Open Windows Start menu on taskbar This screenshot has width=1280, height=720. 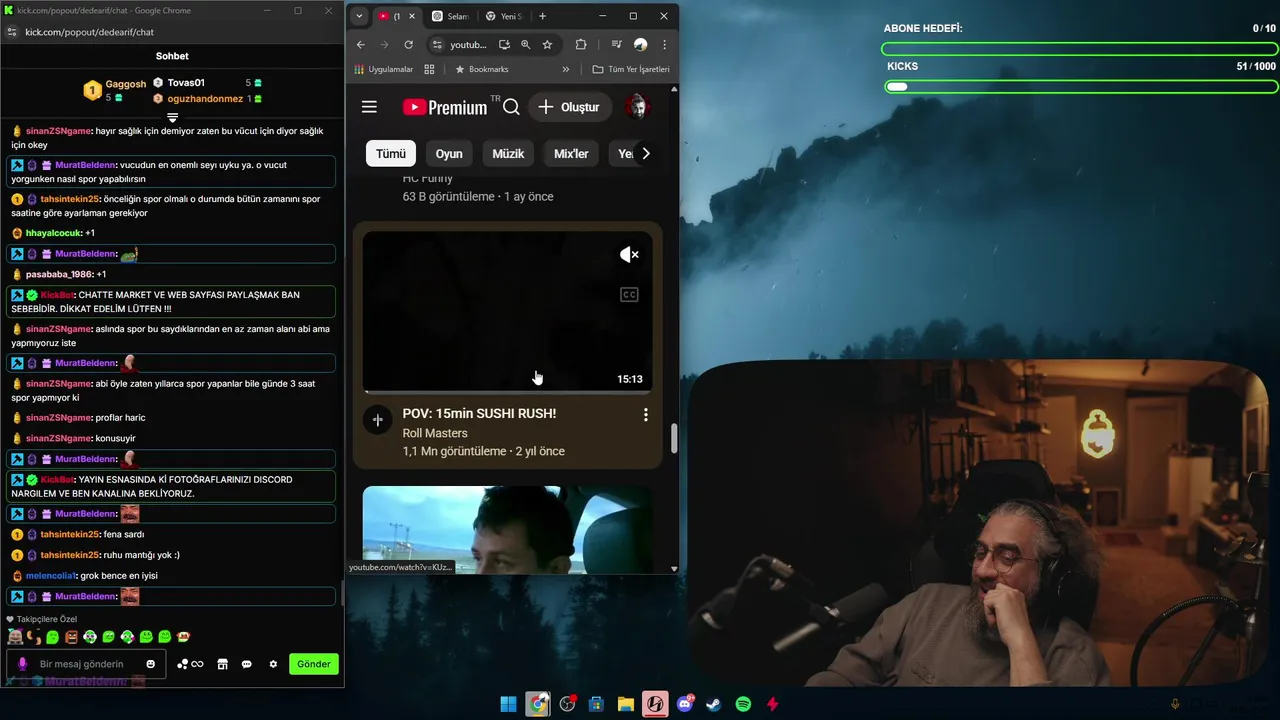click(508, 704)
